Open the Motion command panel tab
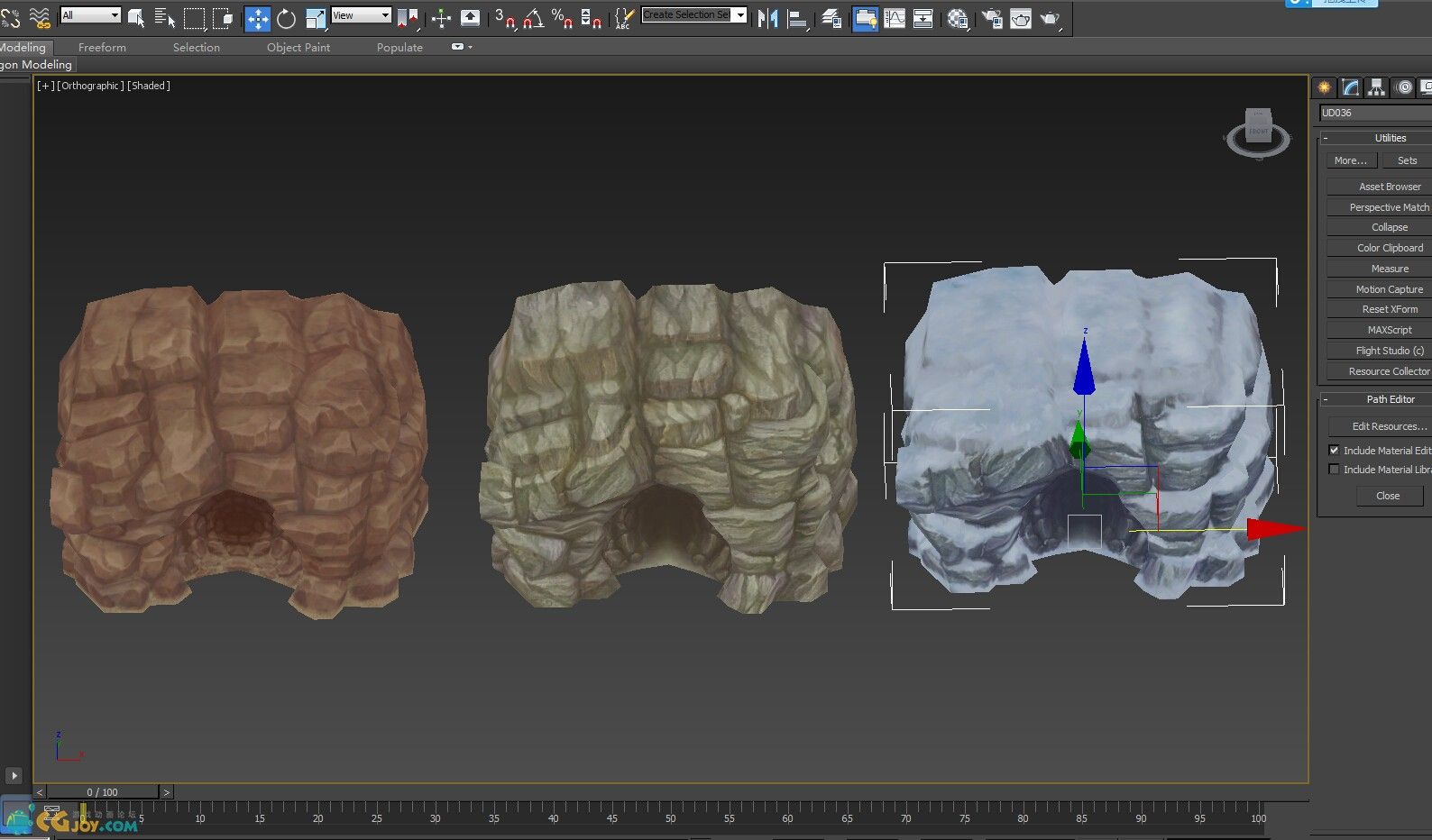 point(1404,87)
